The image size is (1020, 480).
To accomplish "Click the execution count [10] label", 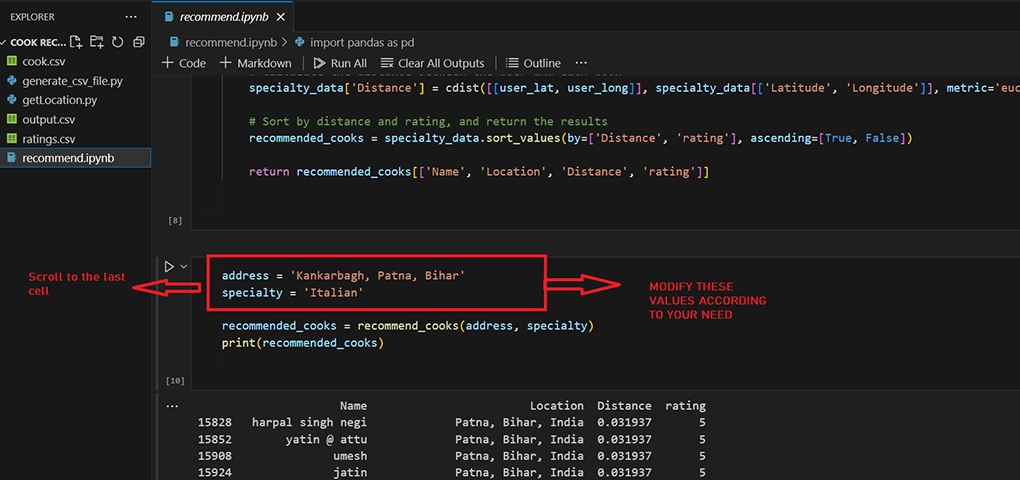I will pyautogui.click(x=175, y=380).
